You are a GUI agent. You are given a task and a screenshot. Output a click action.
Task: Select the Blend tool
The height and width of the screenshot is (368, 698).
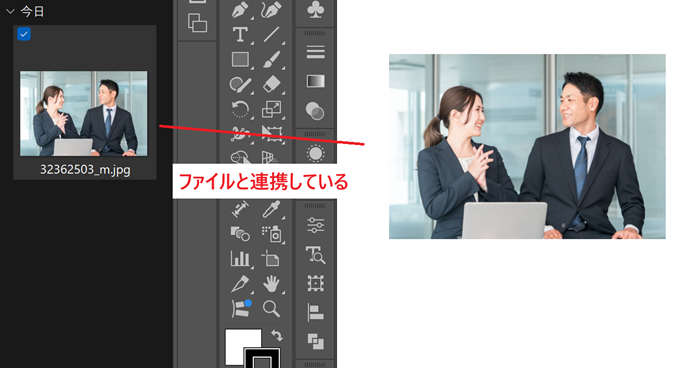click(240, 233)
